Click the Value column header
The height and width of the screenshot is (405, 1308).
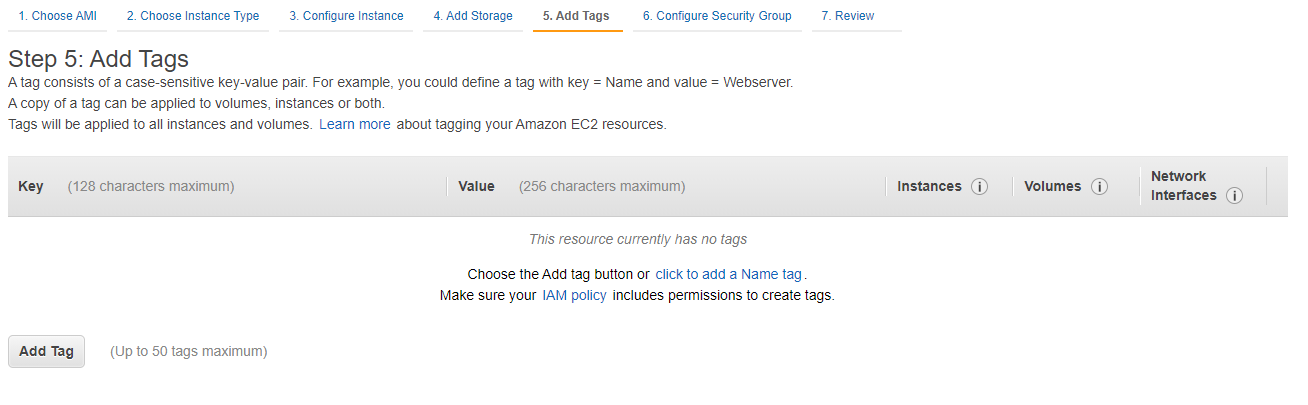click(476, 186)
